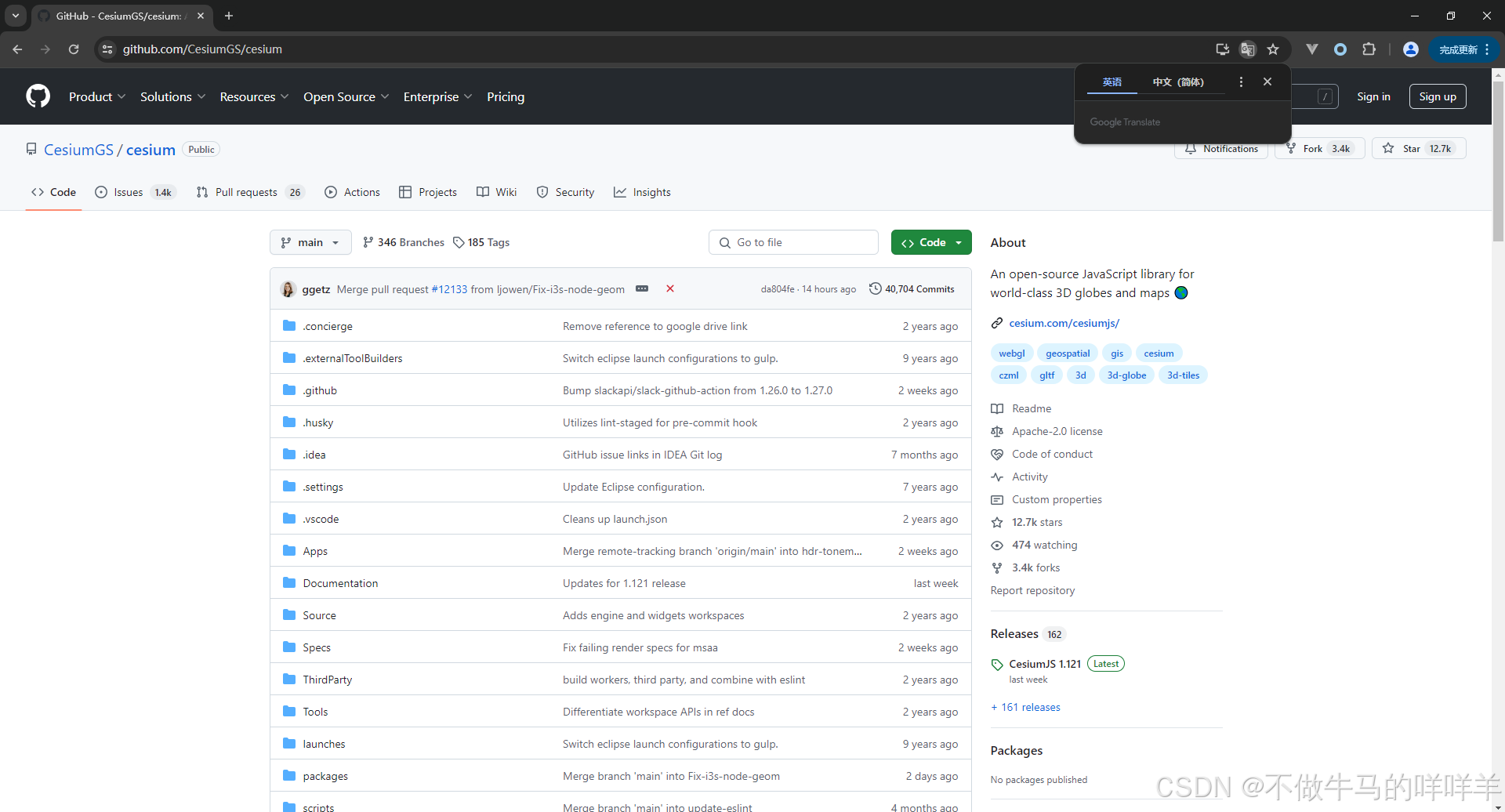Select the 英语 tab in translate popup
The width and height of the screenshot is (1505, 812).
(x=1112, y=82)
